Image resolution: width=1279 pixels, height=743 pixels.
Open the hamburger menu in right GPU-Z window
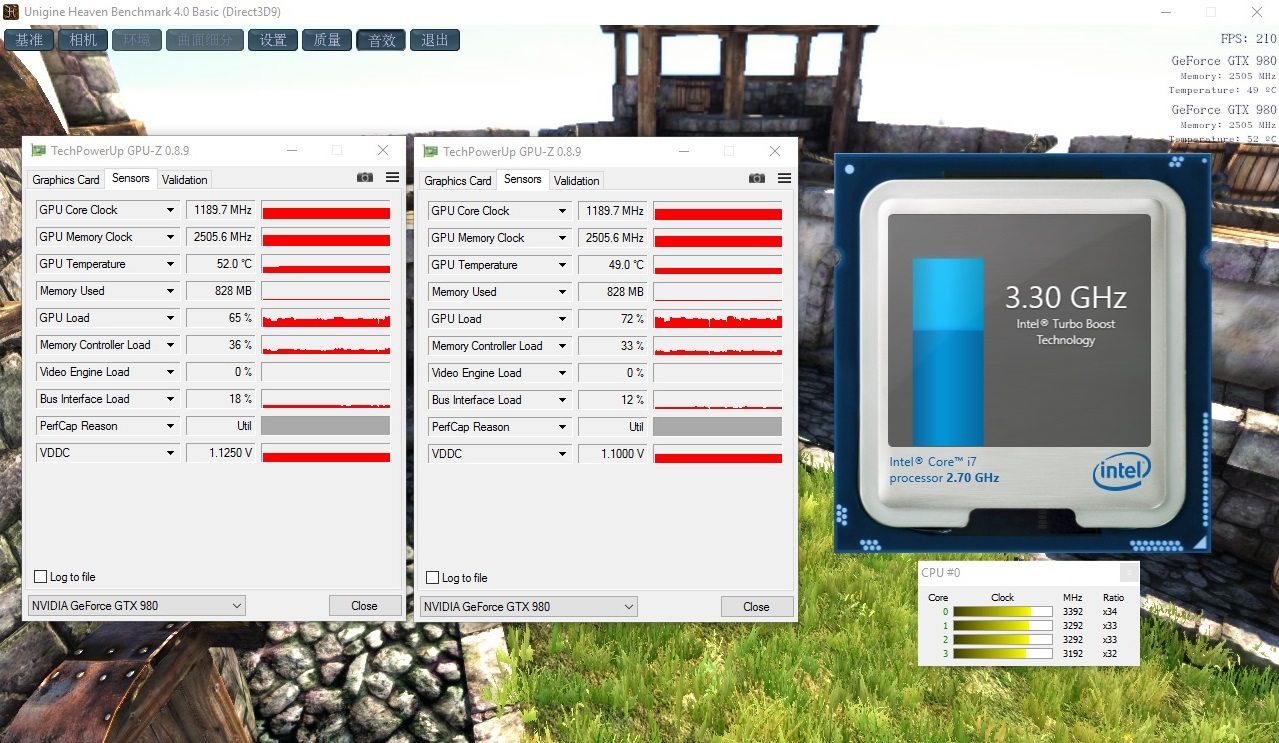pyautogui.click(x=784, y=178)
